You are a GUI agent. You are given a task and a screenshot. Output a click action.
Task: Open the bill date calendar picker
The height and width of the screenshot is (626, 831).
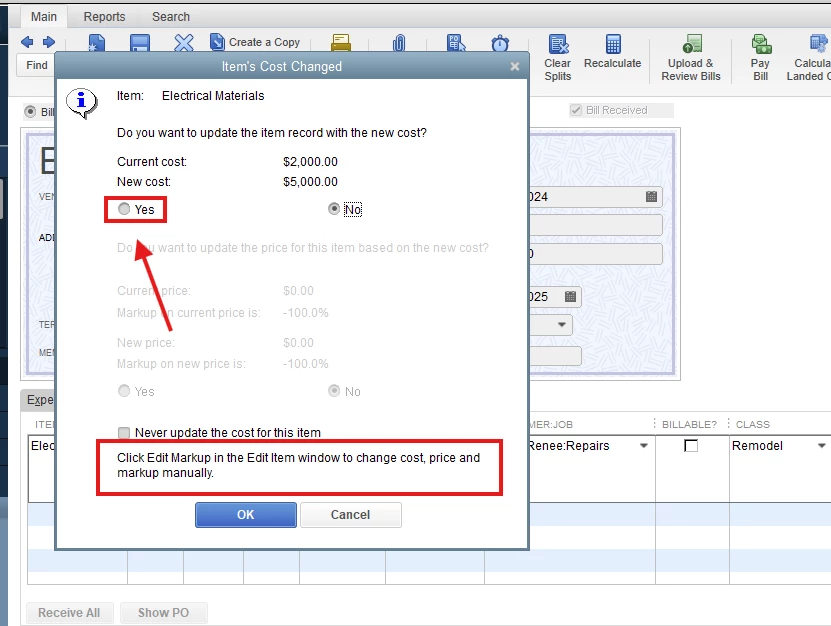651,197
